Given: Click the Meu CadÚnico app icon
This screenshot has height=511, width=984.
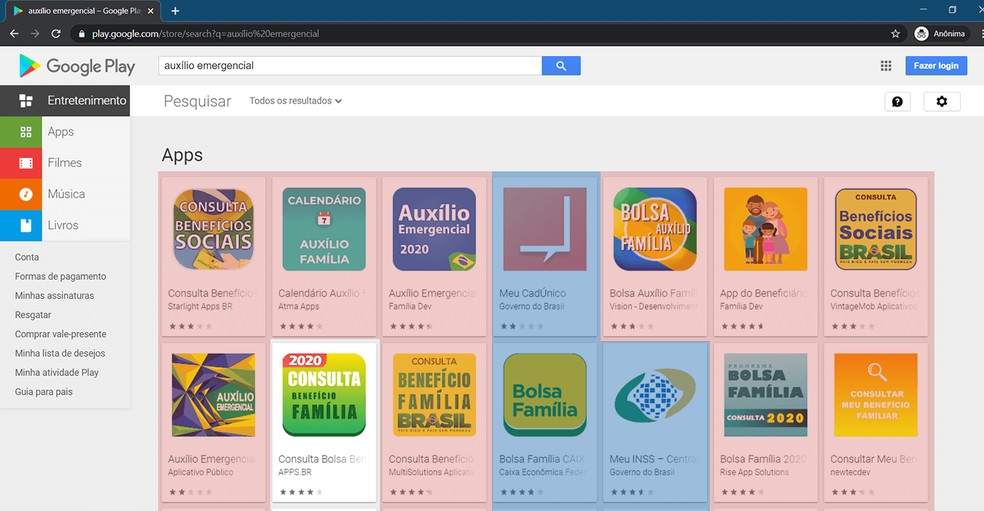Looking at the screenshot, I should pos(545,229).
